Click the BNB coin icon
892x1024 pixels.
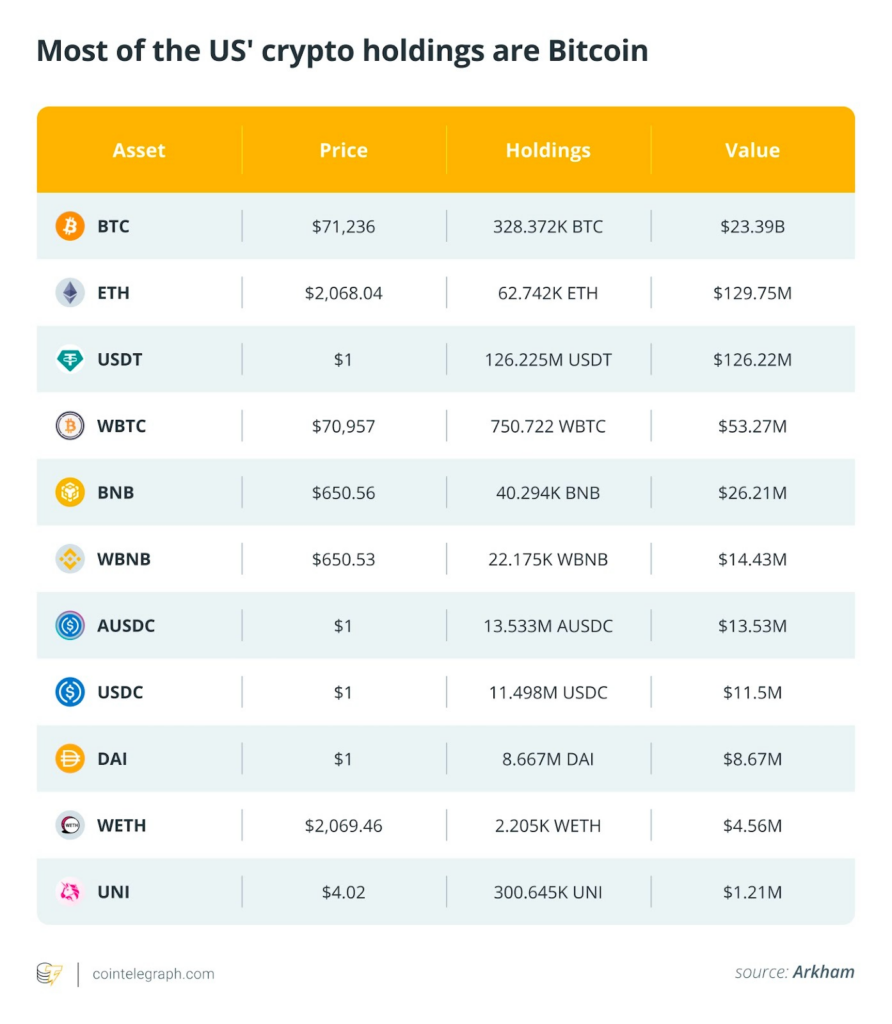coord(70,492)
